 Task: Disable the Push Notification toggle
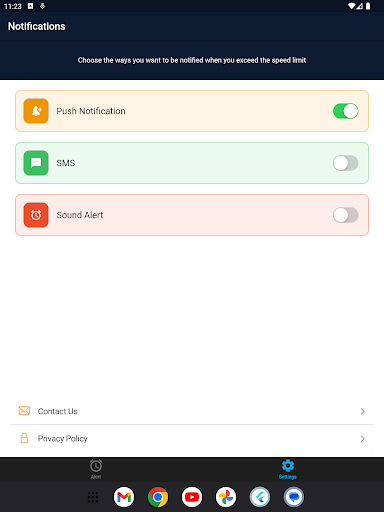click(346, 111)
